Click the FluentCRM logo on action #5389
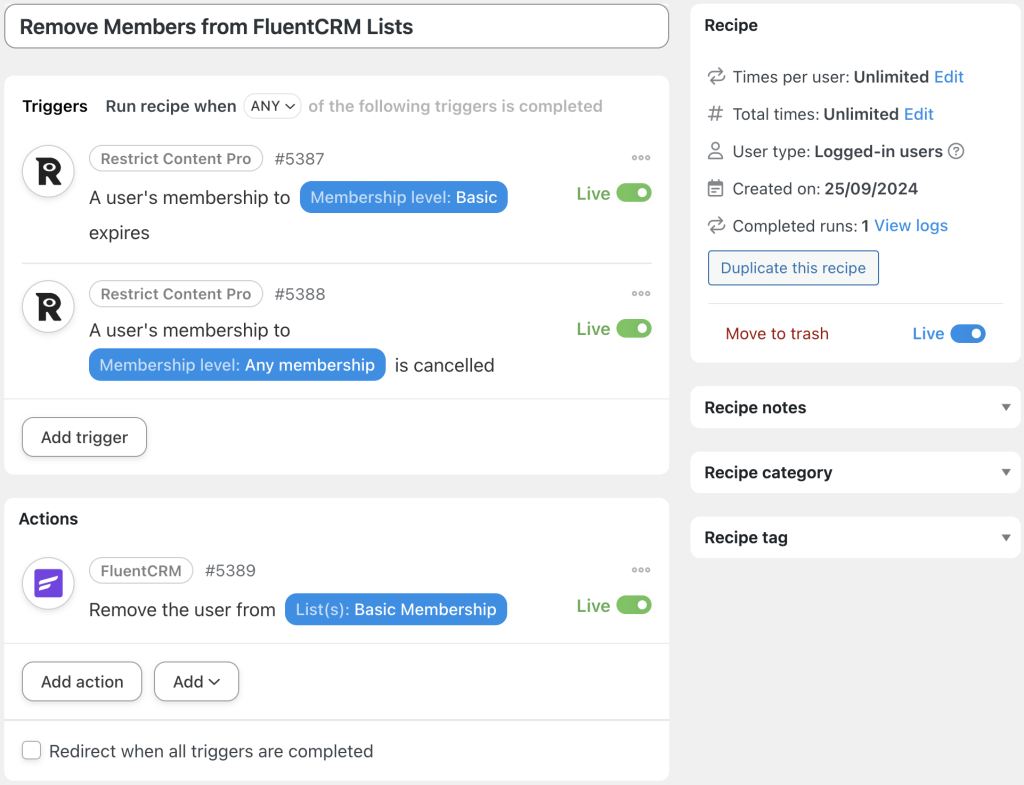The width and height of the screenshot is (1024, 785). (47, 585)
